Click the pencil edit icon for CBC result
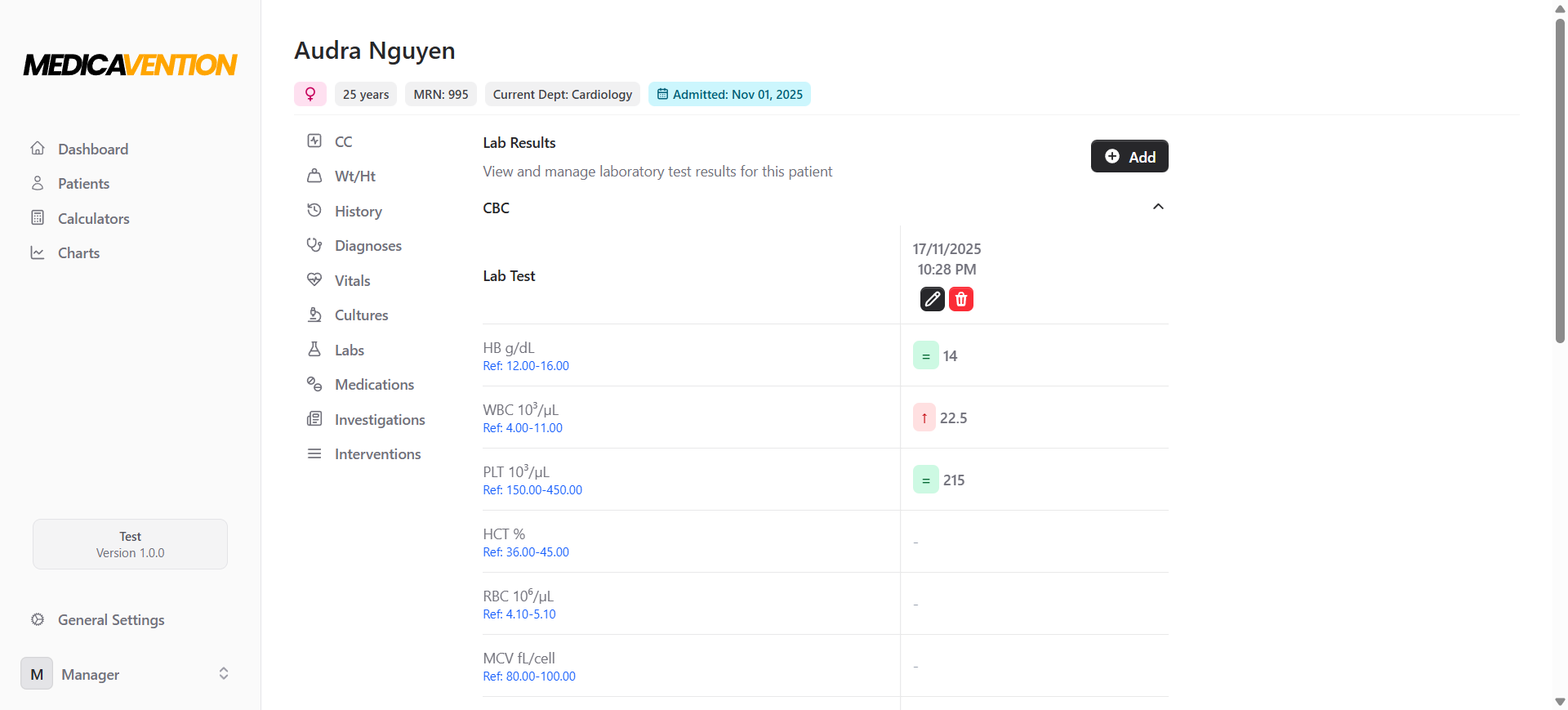The height and width of the screenshot is (710, 1568). (x=932, y=299)
